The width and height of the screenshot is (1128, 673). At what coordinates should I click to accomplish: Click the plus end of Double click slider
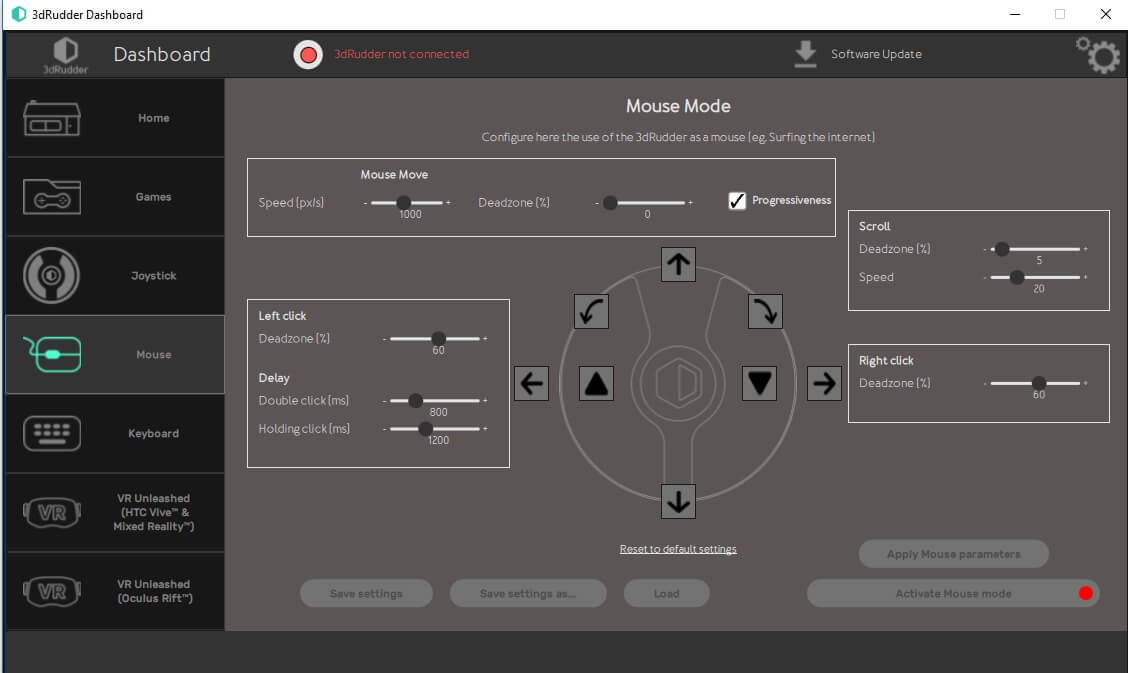pos(485,401)
